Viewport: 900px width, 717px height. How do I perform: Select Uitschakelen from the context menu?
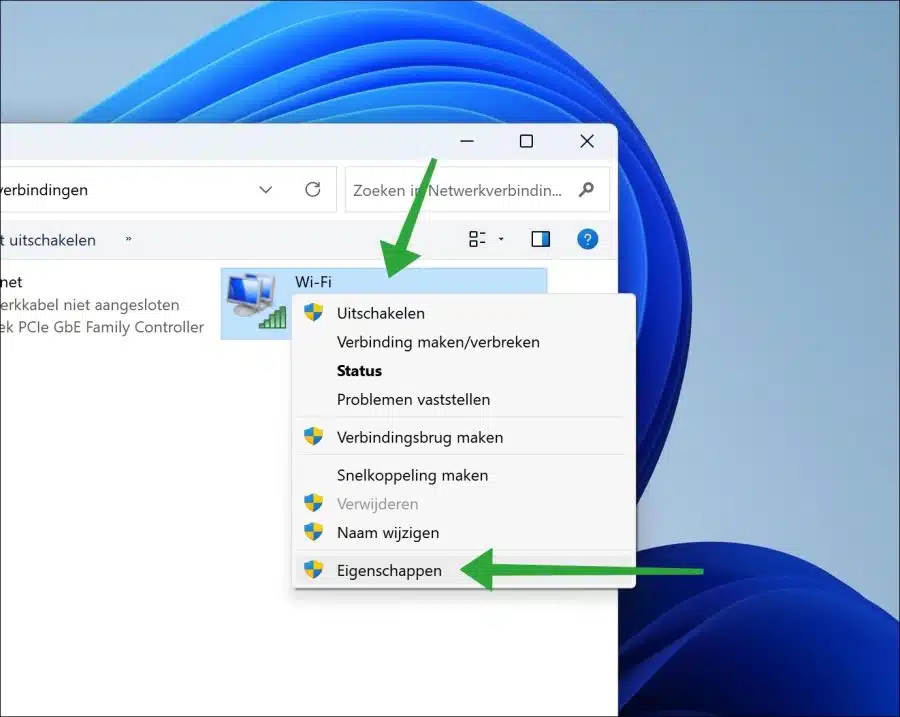click(x=464, y=313)
